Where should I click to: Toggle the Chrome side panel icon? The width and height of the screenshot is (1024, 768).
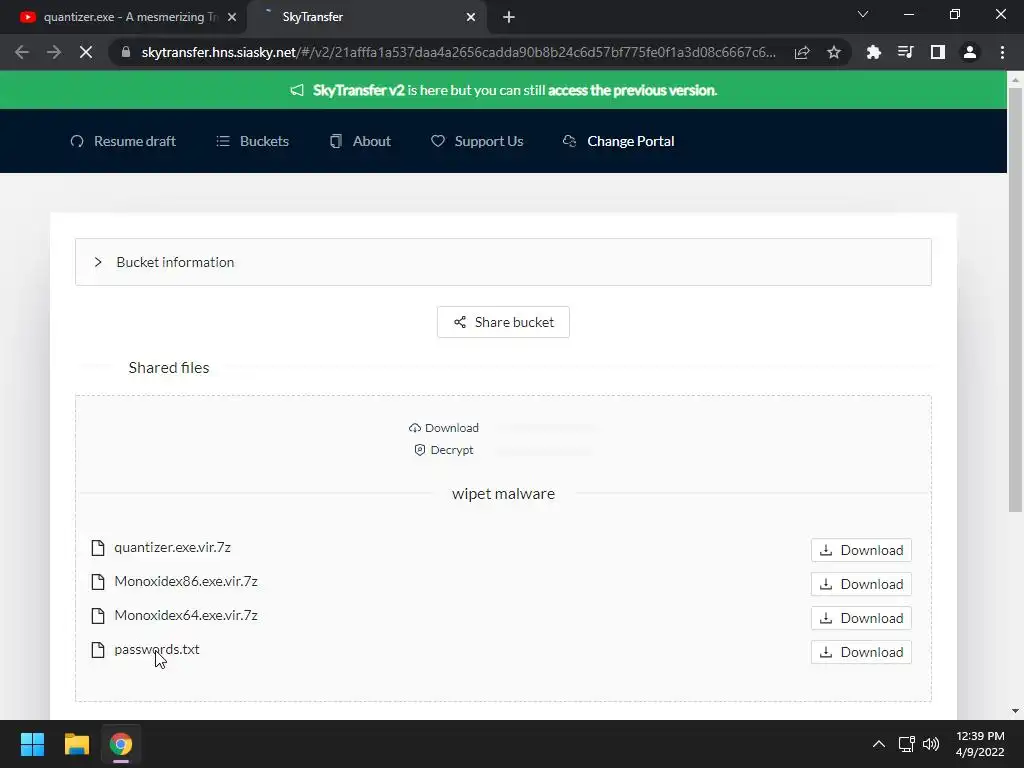(x=938, y=52)
